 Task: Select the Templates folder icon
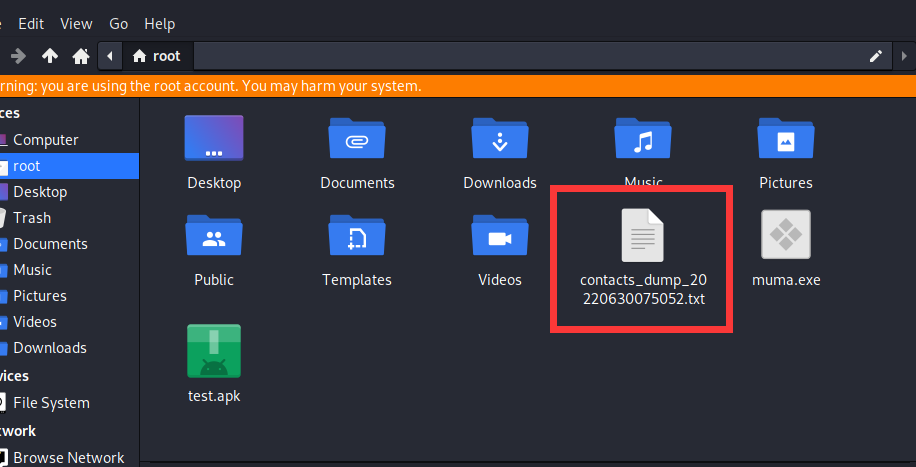coord(357,236)
